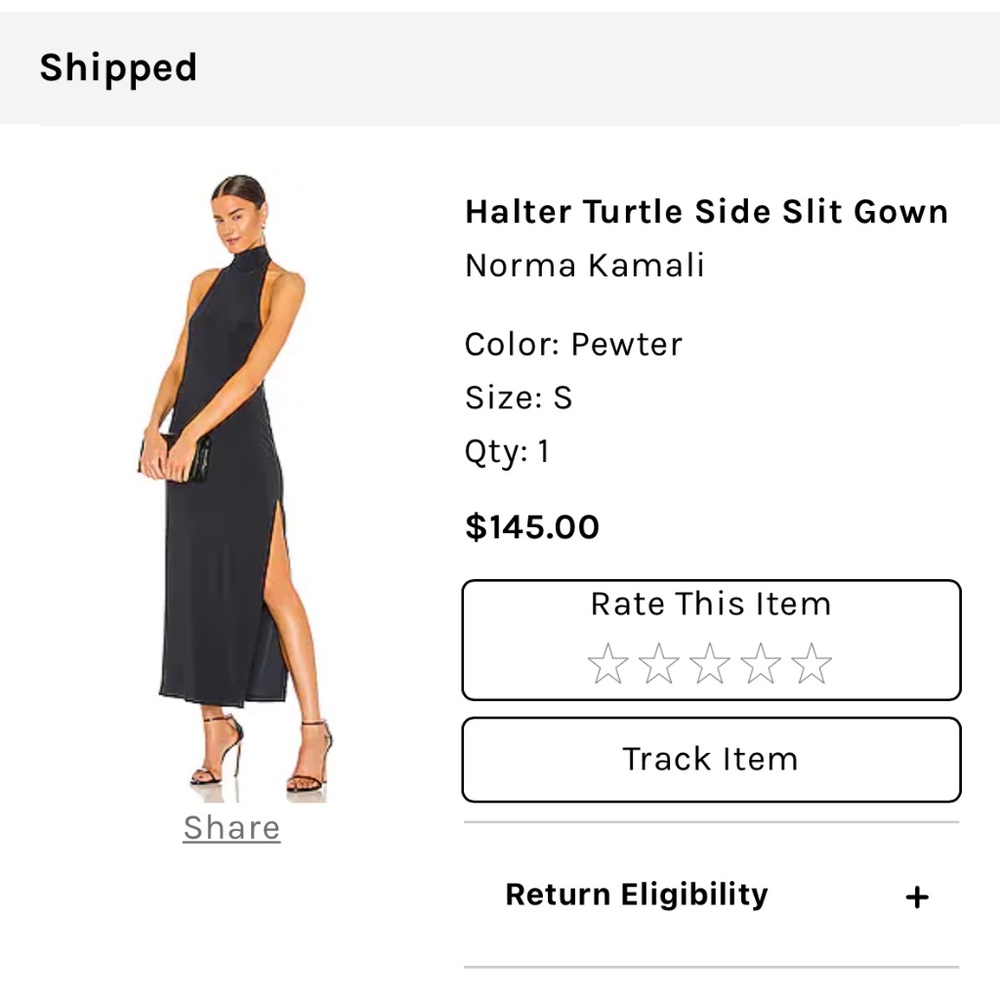The height and width of the screenshot is (1000, 1000).
Task: Set the rating to three stars
Action: coord(711,660)
